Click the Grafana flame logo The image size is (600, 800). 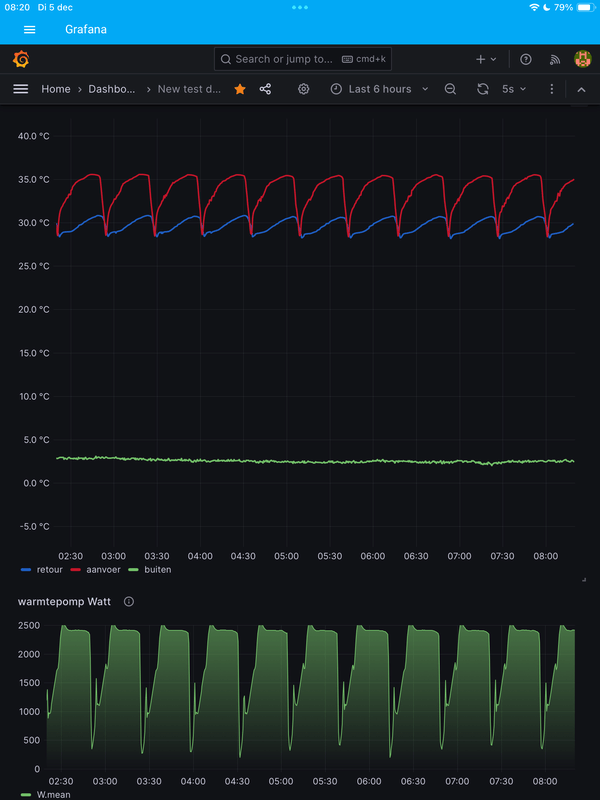21,60
